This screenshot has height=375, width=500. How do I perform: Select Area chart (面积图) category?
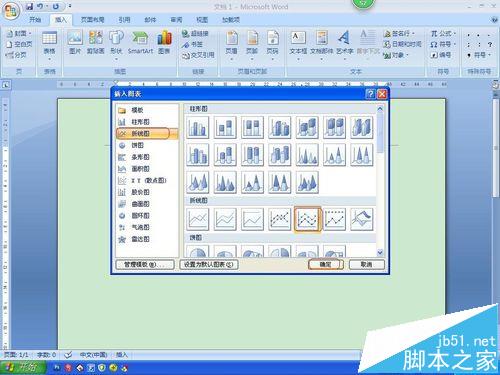(147, 169)
